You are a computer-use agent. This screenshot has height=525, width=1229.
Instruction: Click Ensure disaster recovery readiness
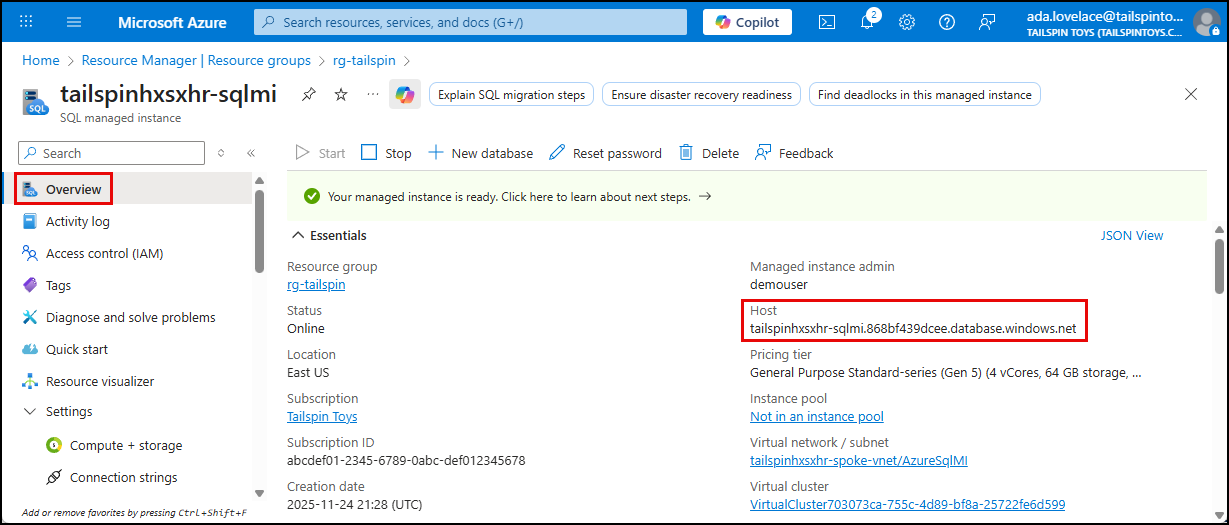click(702, 95)
